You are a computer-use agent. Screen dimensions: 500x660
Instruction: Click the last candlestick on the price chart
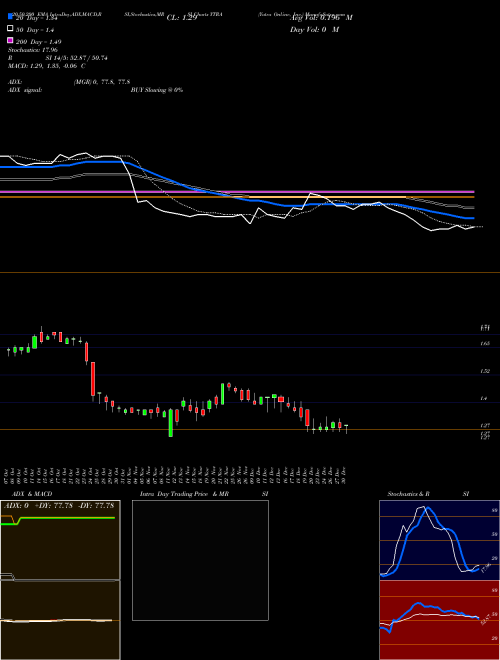[346, 428]
